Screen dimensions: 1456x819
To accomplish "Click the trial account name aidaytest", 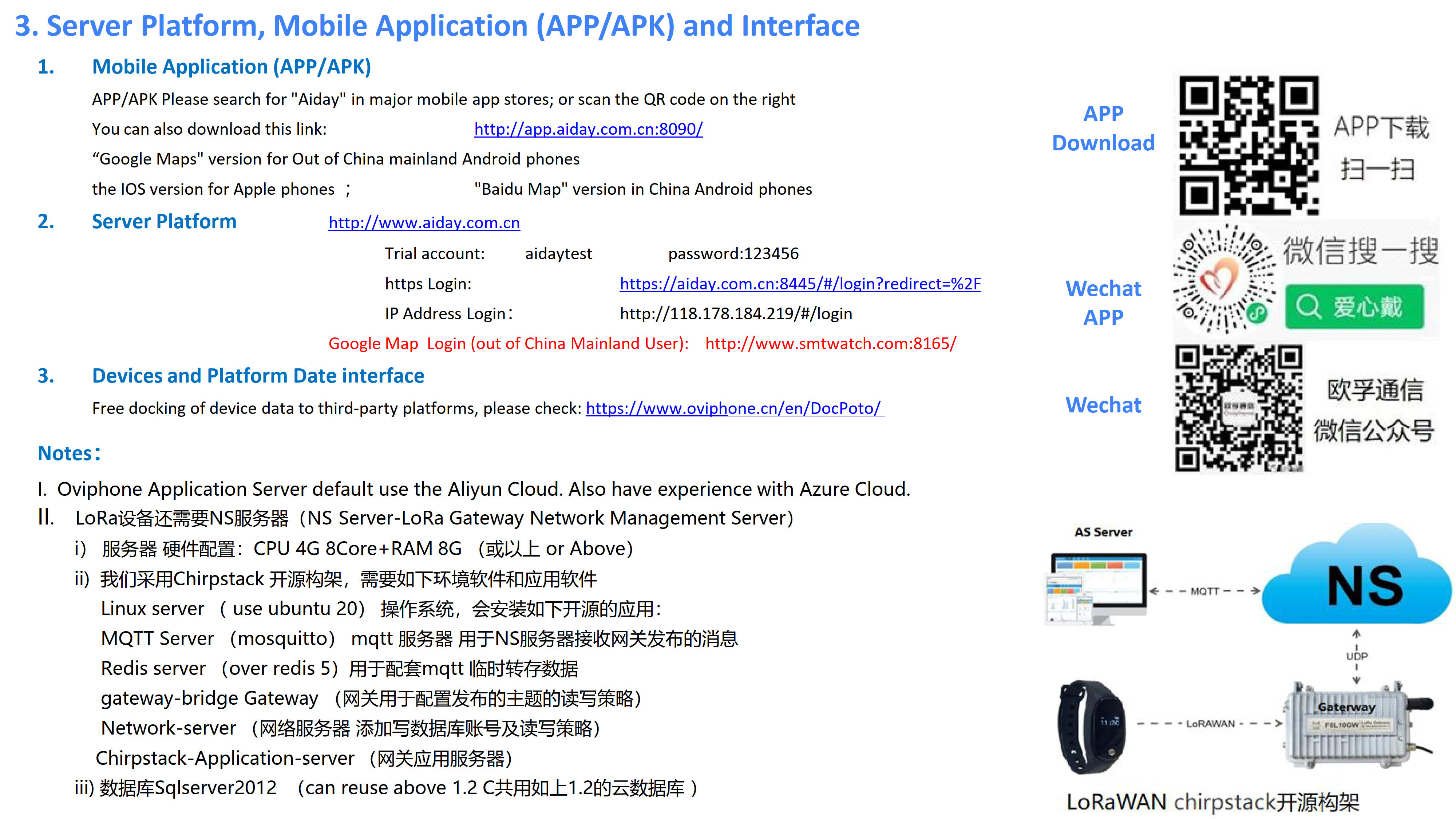I will pos(558,254).
